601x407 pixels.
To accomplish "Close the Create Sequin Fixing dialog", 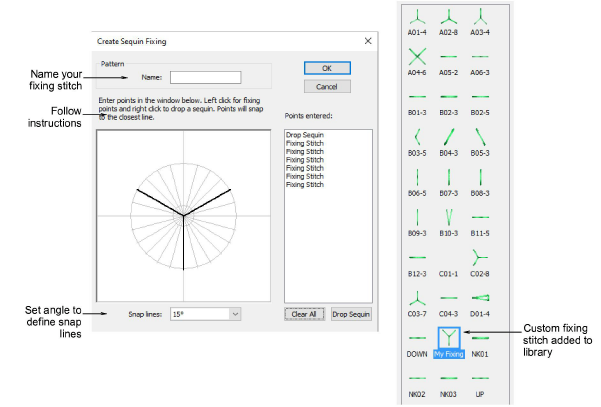I will 367,41.
